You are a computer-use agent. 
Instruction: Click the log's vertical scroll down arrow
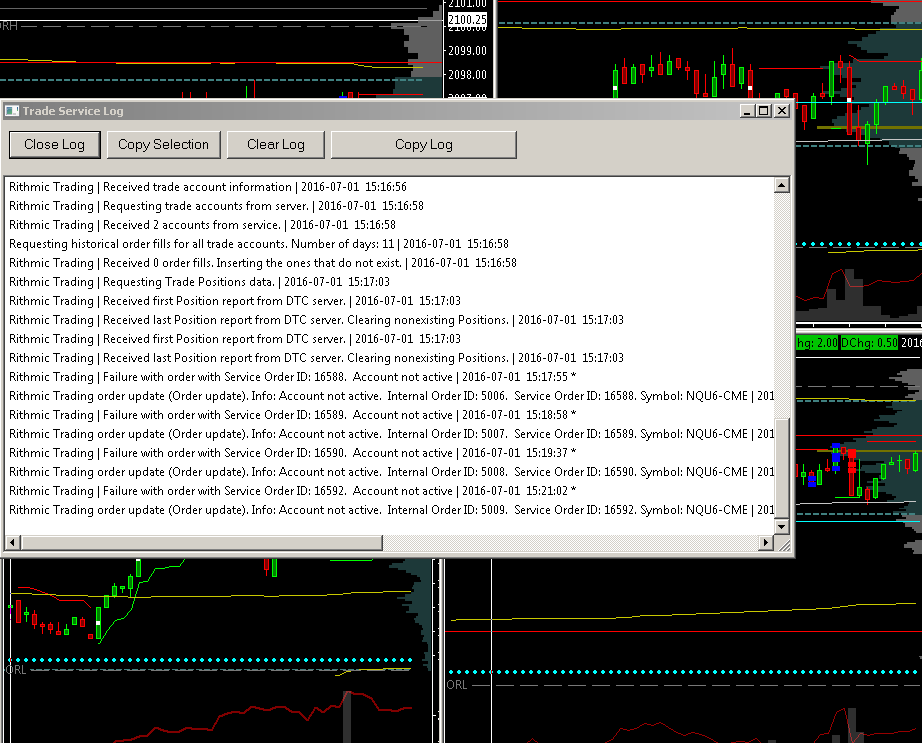pos(781,527)
